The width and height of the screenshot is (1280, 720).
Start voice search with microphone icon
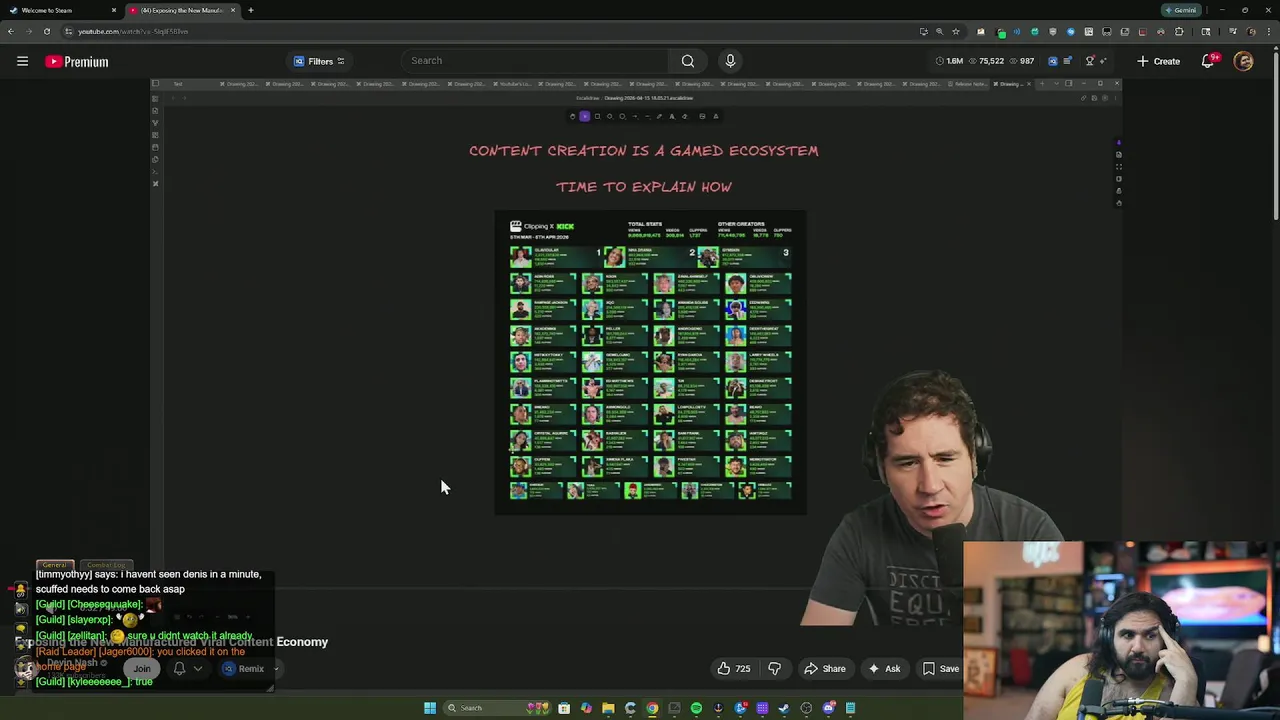point(730,61)
